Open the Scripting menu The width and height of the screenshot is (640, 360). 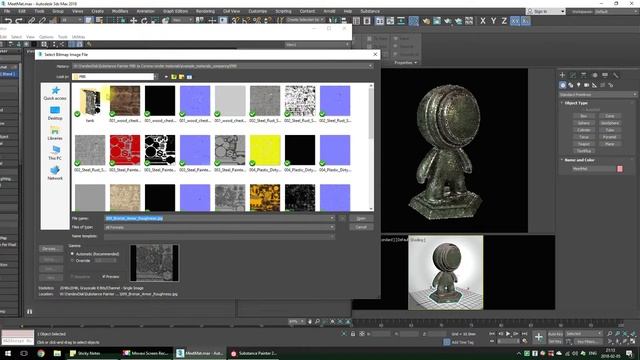click(283, 11)
